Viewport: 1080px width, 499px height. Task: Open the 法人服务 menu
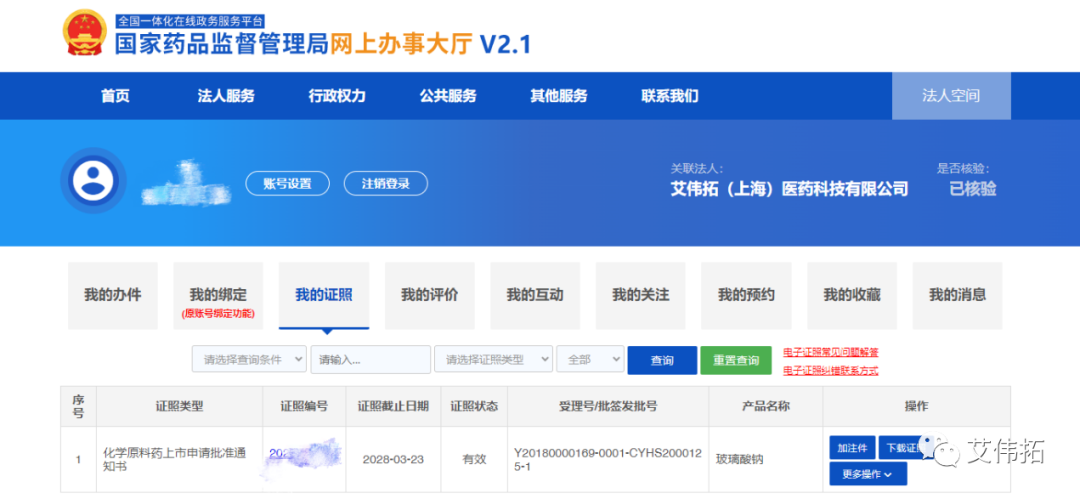226,96
